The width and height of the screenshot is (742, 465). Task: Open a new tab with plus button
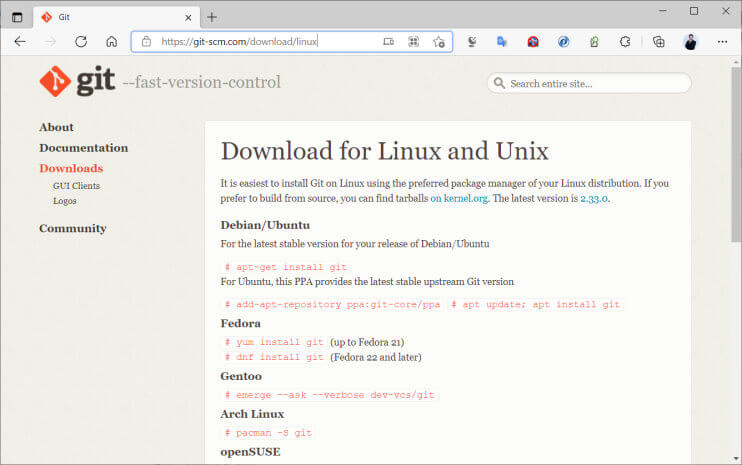(212, 18)
